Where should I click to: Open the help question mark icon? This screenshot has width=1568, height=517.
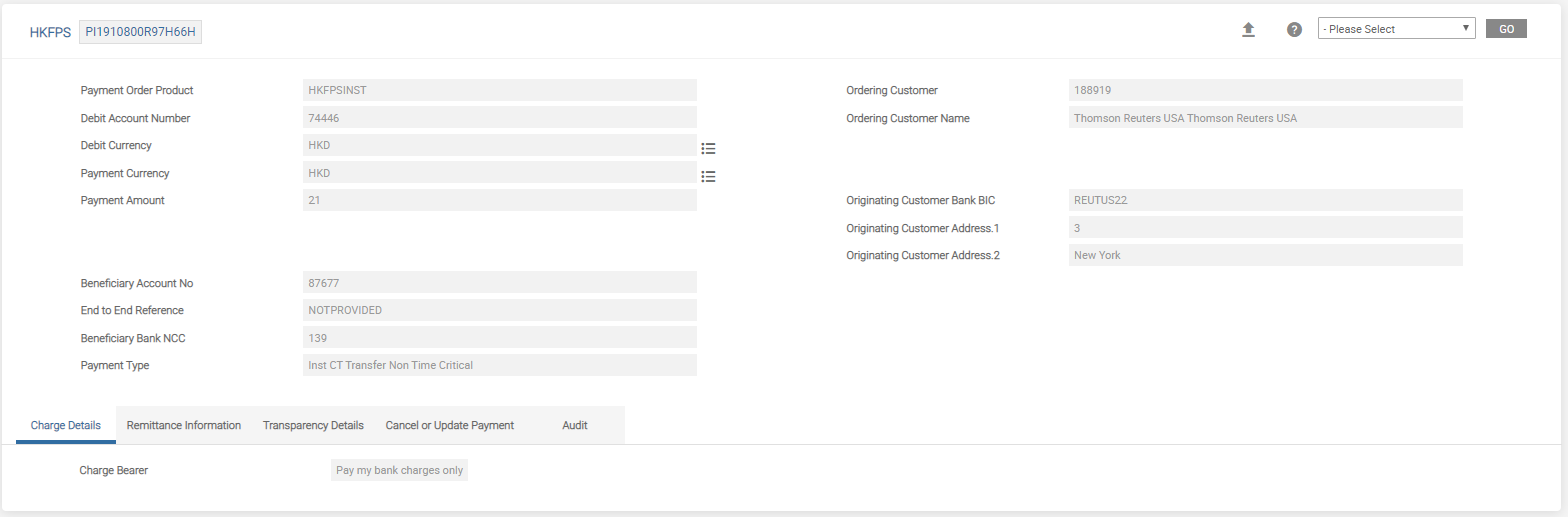(1294, 30)
